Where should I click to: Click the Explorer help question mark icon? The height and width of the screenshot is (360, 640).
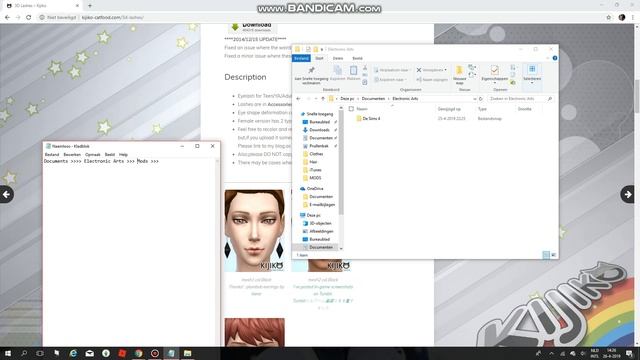coord(555,58)
